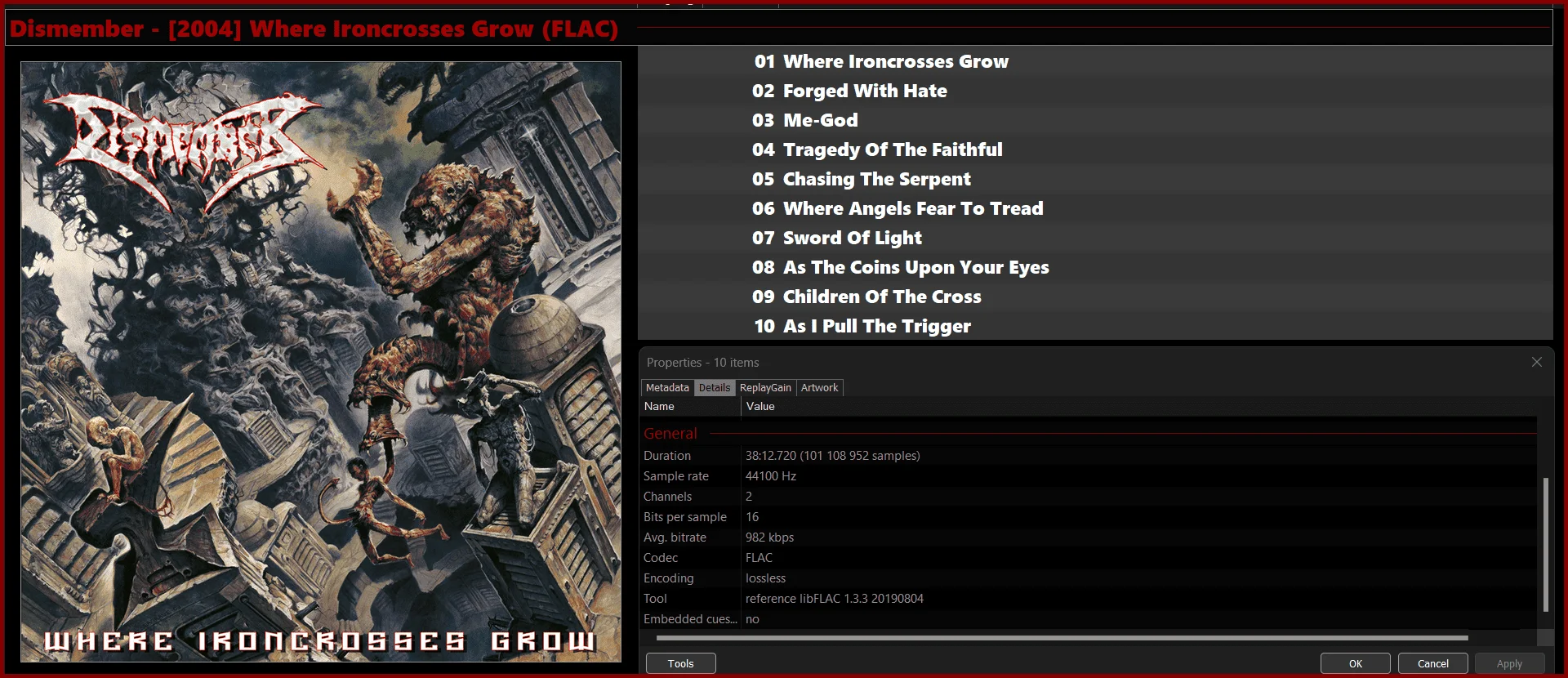Select the Bits per sample row
The image size is (1568, 678).
[1089, 517]
